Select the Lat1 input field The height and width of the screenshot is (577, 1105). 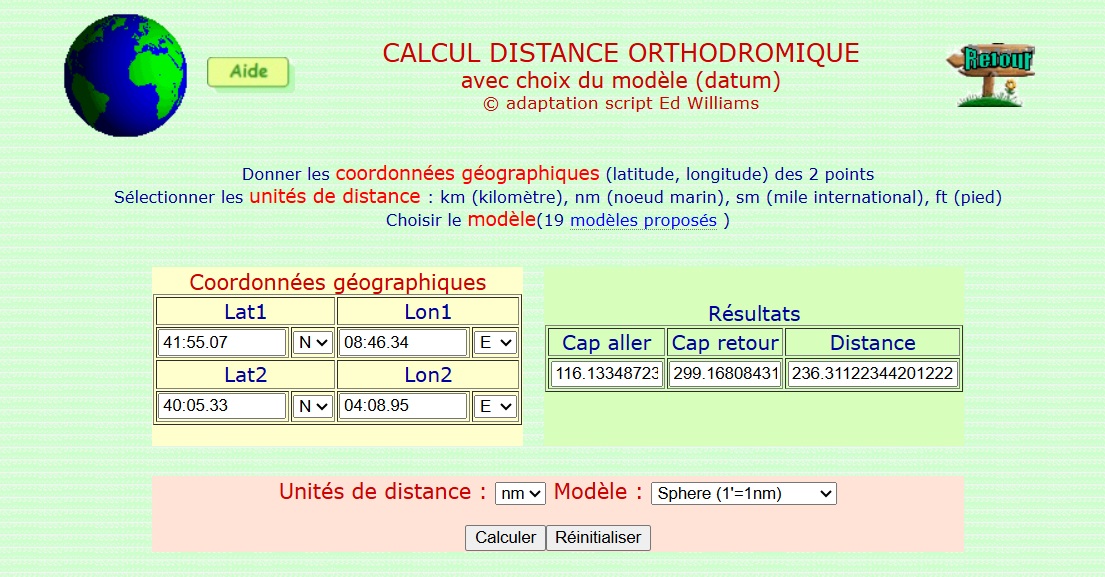(220, 341)
